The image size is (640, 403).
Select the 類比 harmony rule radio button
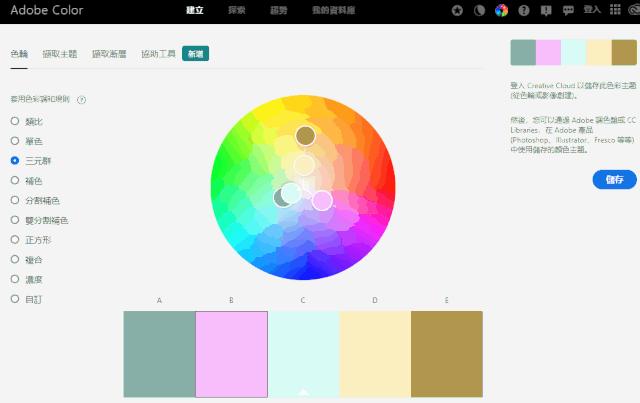coord(15,120)
